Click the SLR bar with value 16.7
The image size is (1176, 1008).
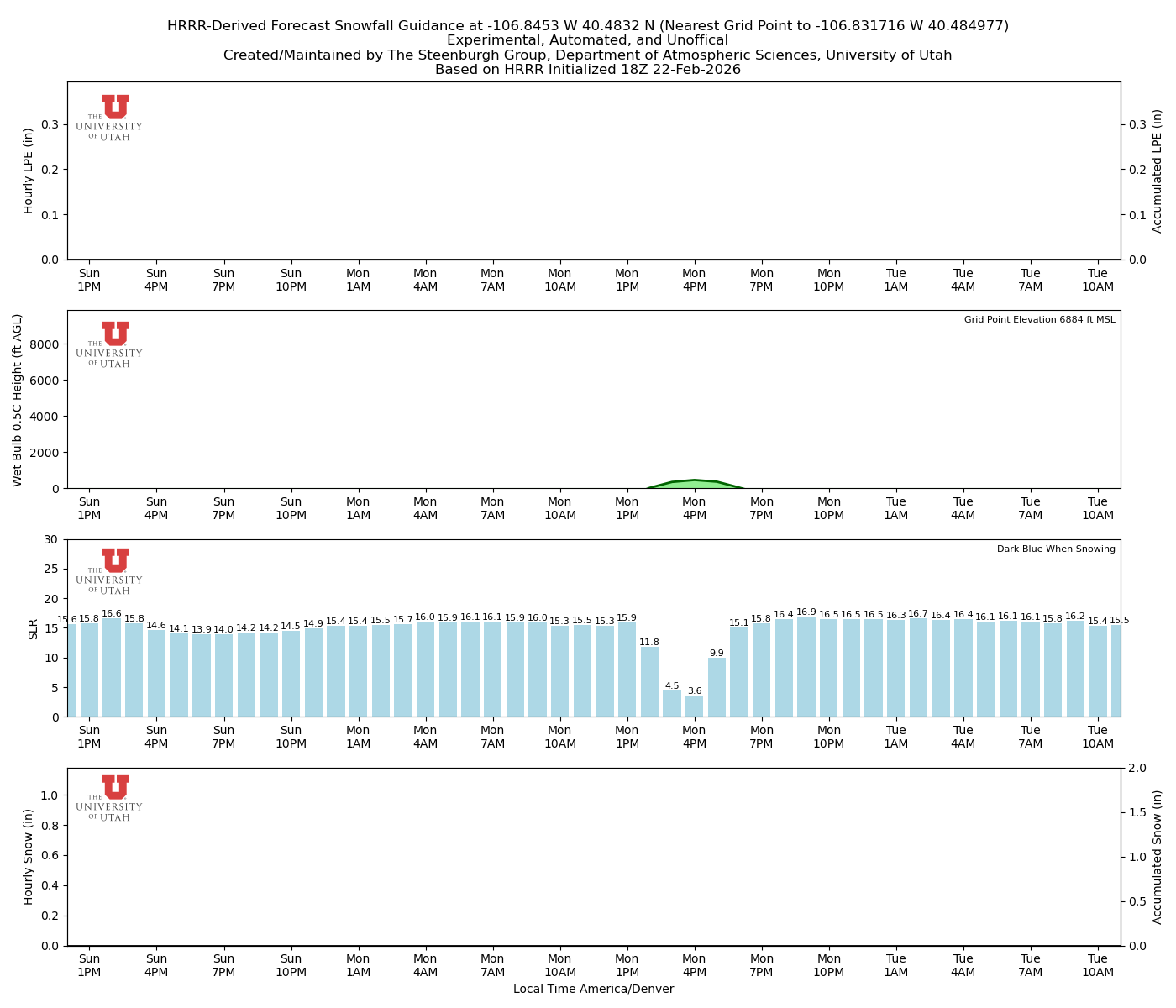[918, 668]
